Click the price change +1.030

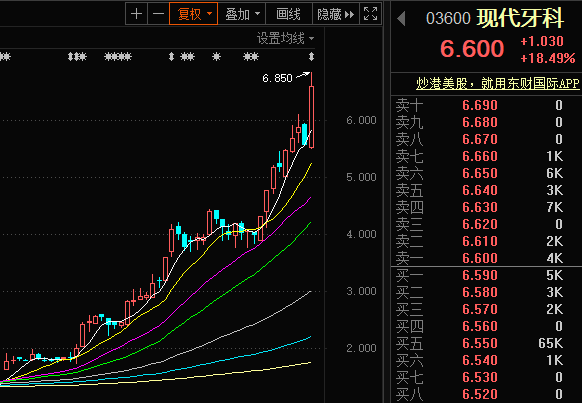542,41
